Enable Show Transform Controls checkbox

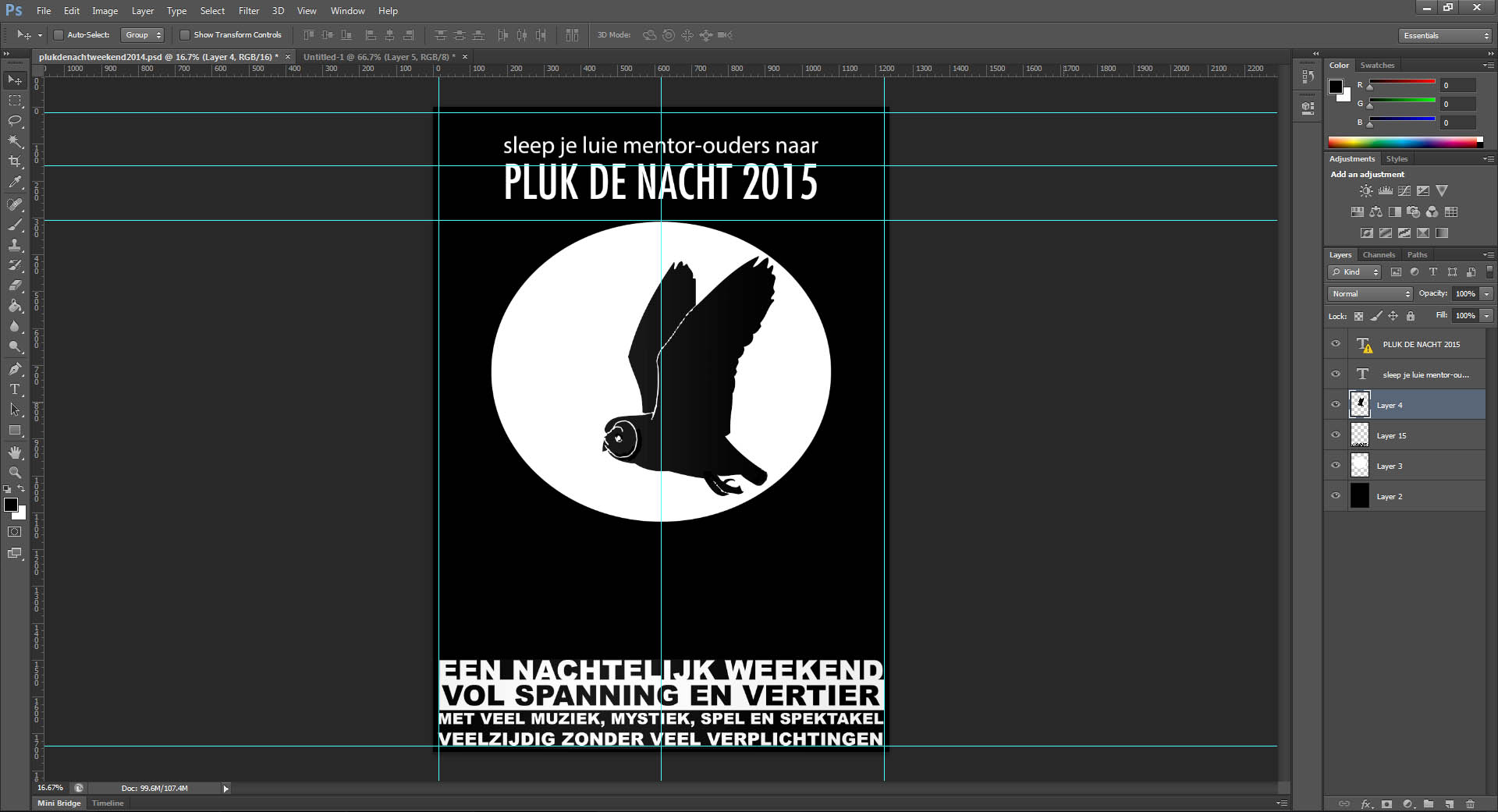[185, 34]
